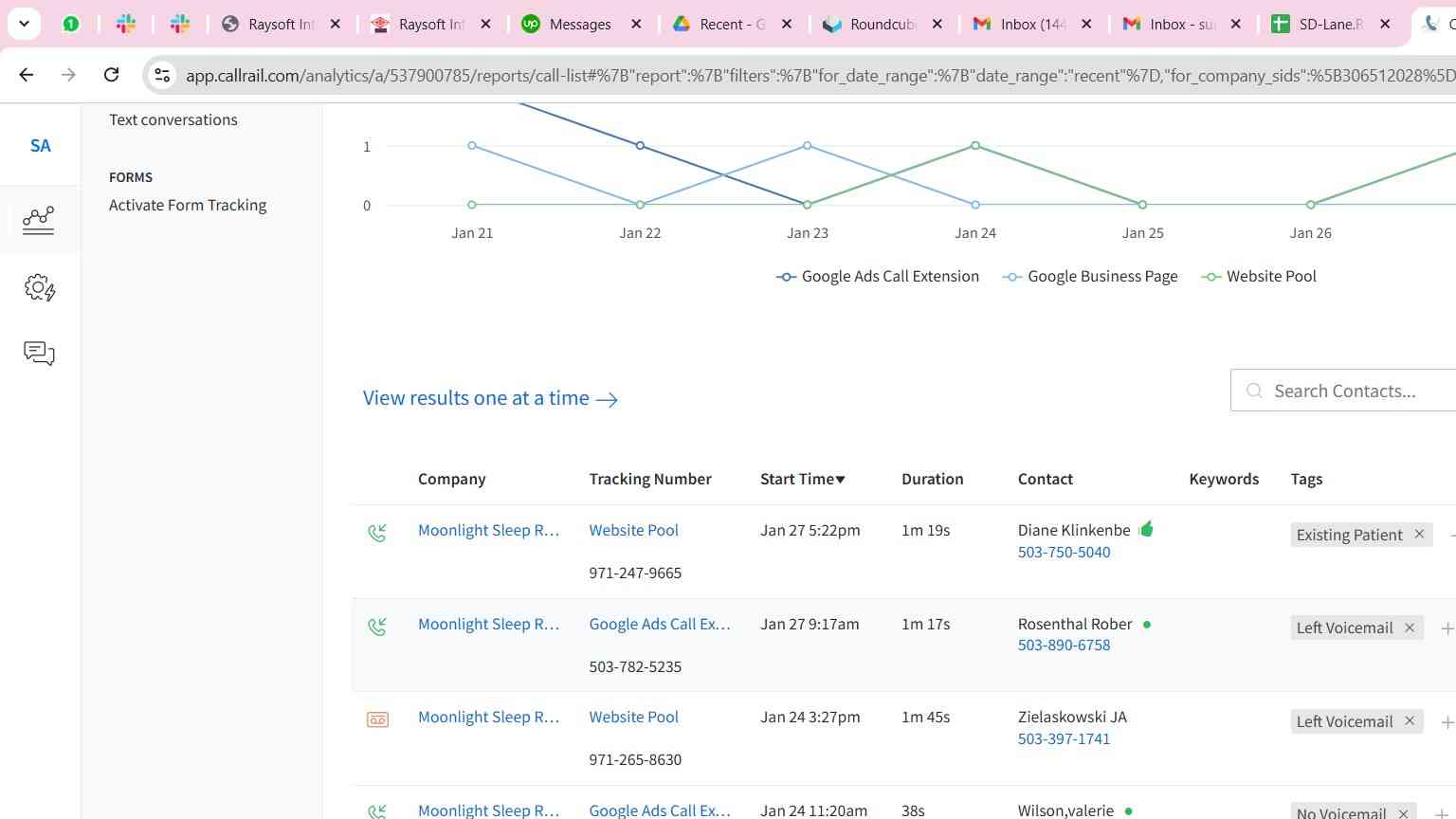Go forward with the browser forward arrow

(68, 75)
